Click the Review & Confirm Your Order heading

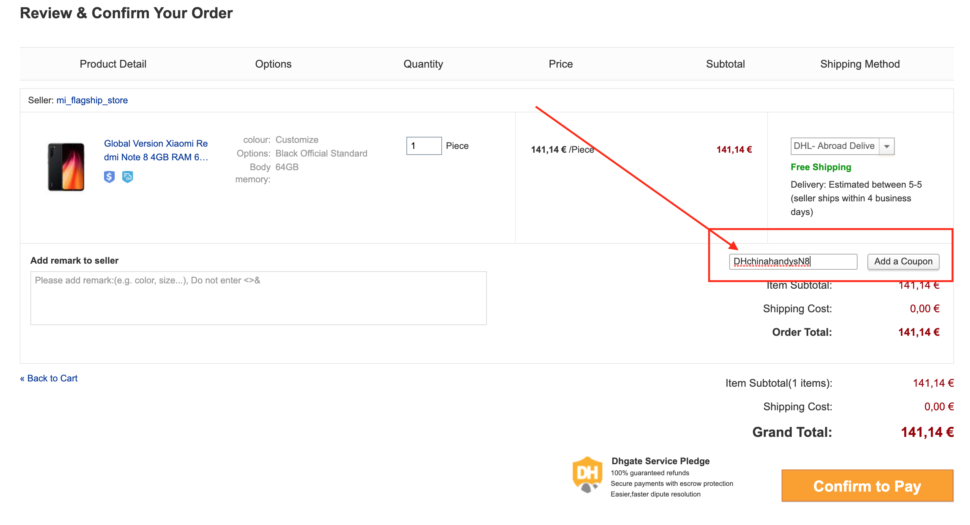point(126,13)
